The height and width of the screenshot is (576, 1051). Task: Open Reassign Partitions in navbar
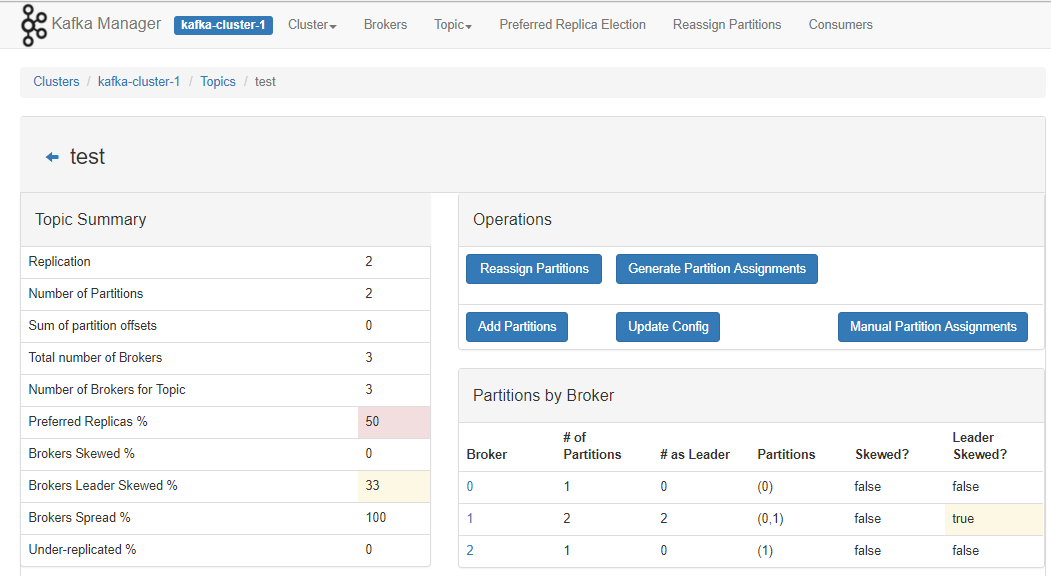click(727, 25)
